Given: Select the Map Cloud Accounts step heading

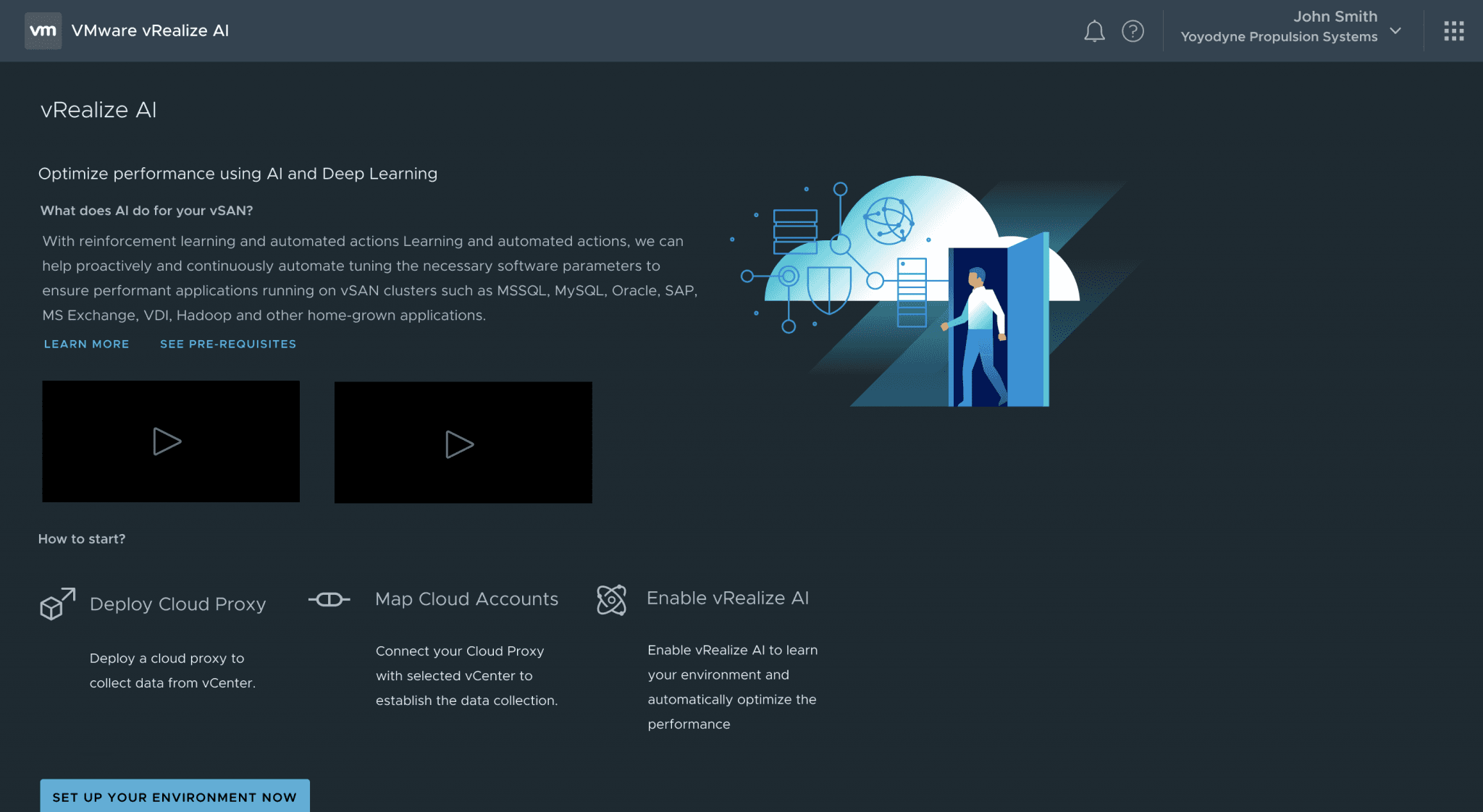Looking at the screenshot, I should (466, 599).
